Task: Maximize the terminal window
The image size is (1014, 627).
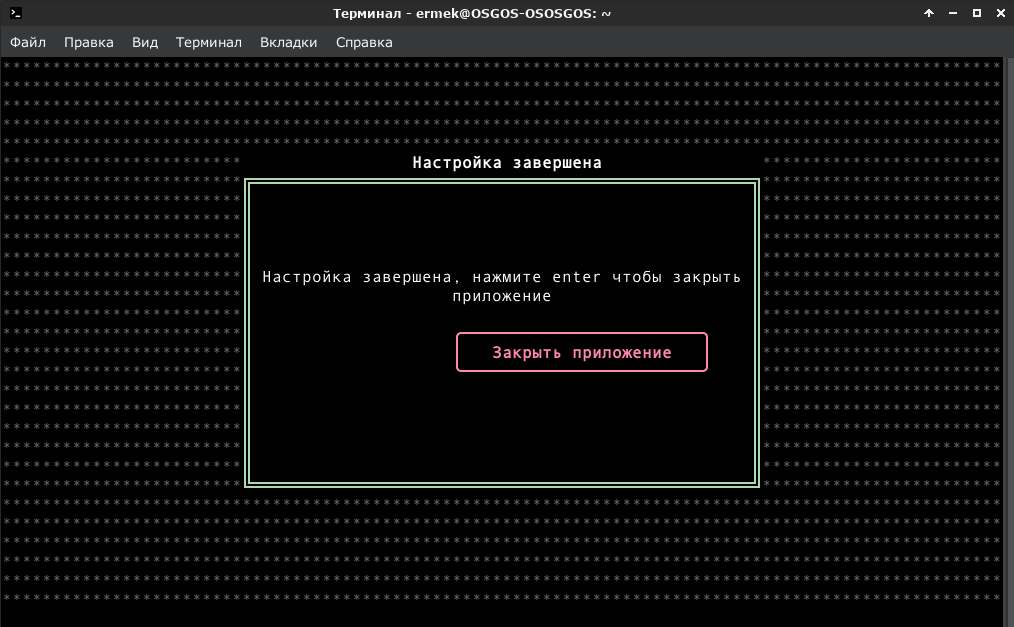Action: [x=976, y=13]
